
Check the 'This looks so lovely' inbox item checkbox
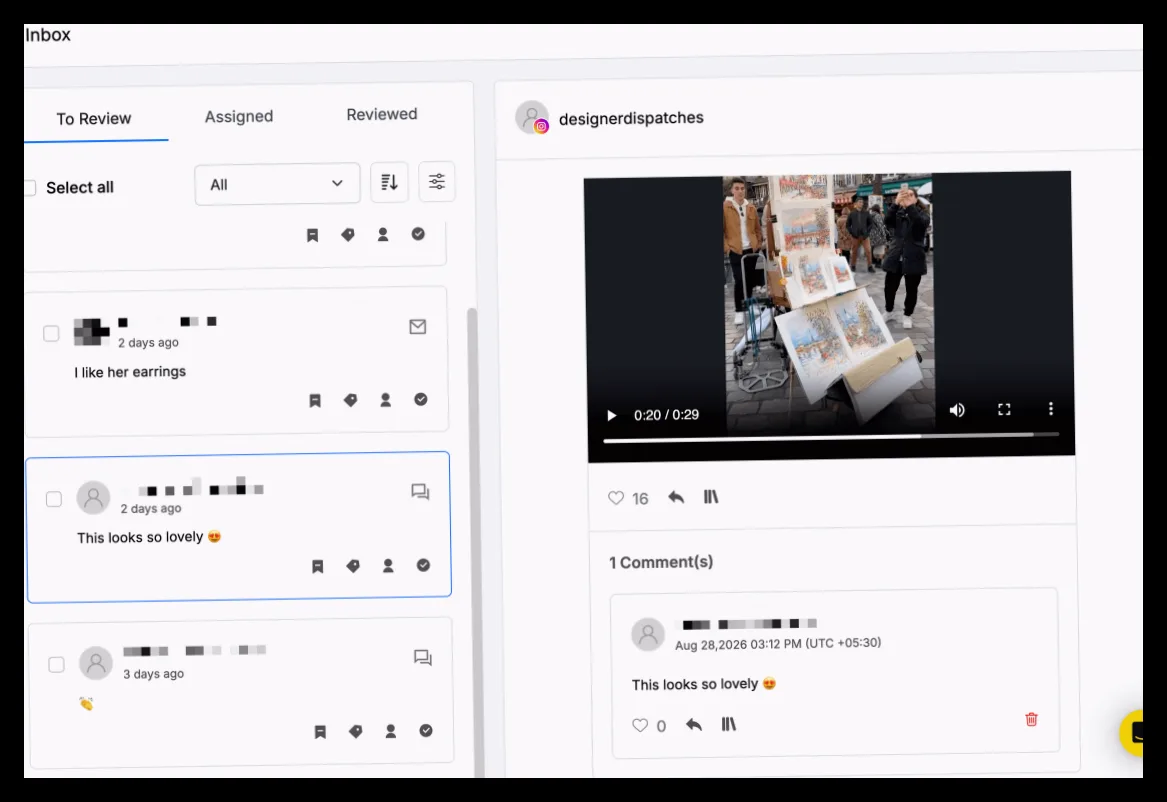tap(54, 498)
